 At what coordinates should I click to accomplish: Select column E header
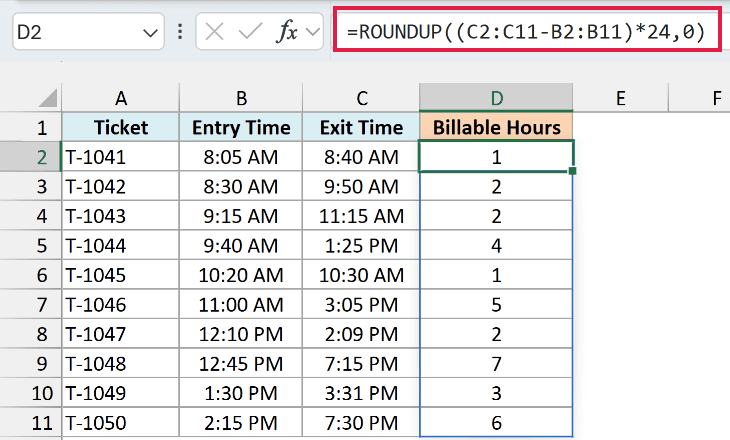(621, 98)
